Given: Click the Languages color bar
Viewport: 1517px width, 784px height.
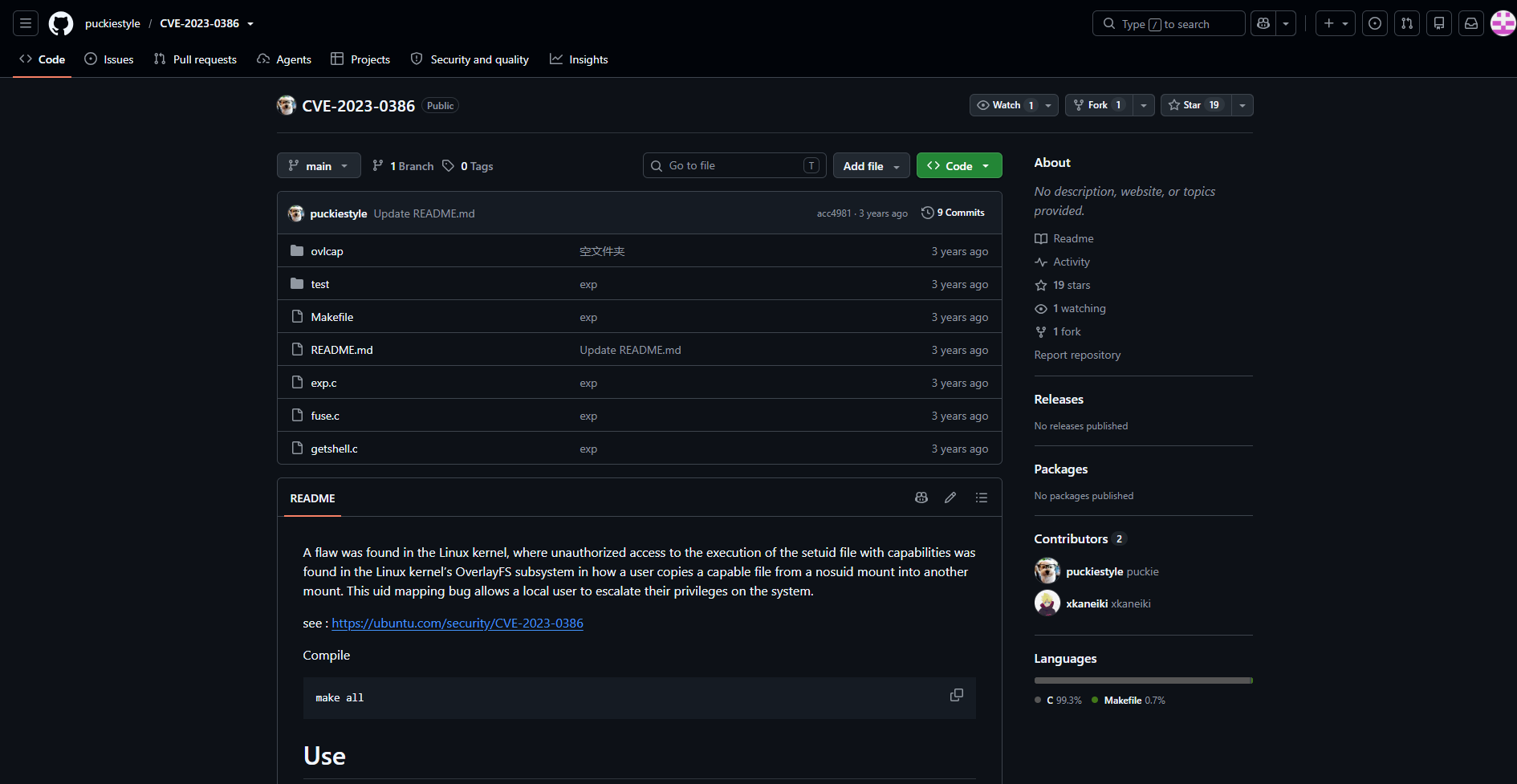Looking at the screenshot, I should pyautogui.click(x=1143, y=680).
